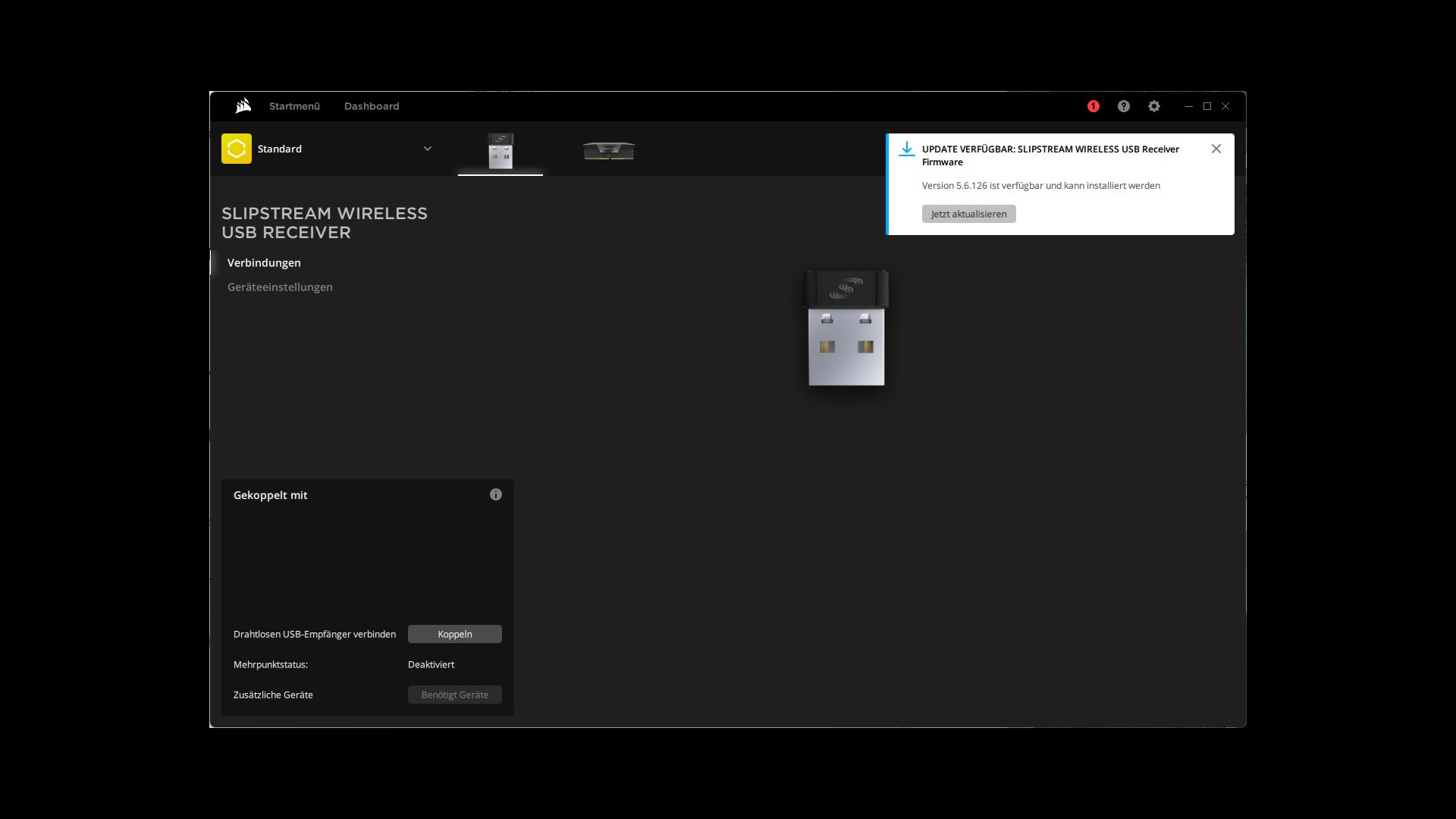Click the Koppeln pairing button
This screenshot has width=1456, height=819.
coord(455,634)
